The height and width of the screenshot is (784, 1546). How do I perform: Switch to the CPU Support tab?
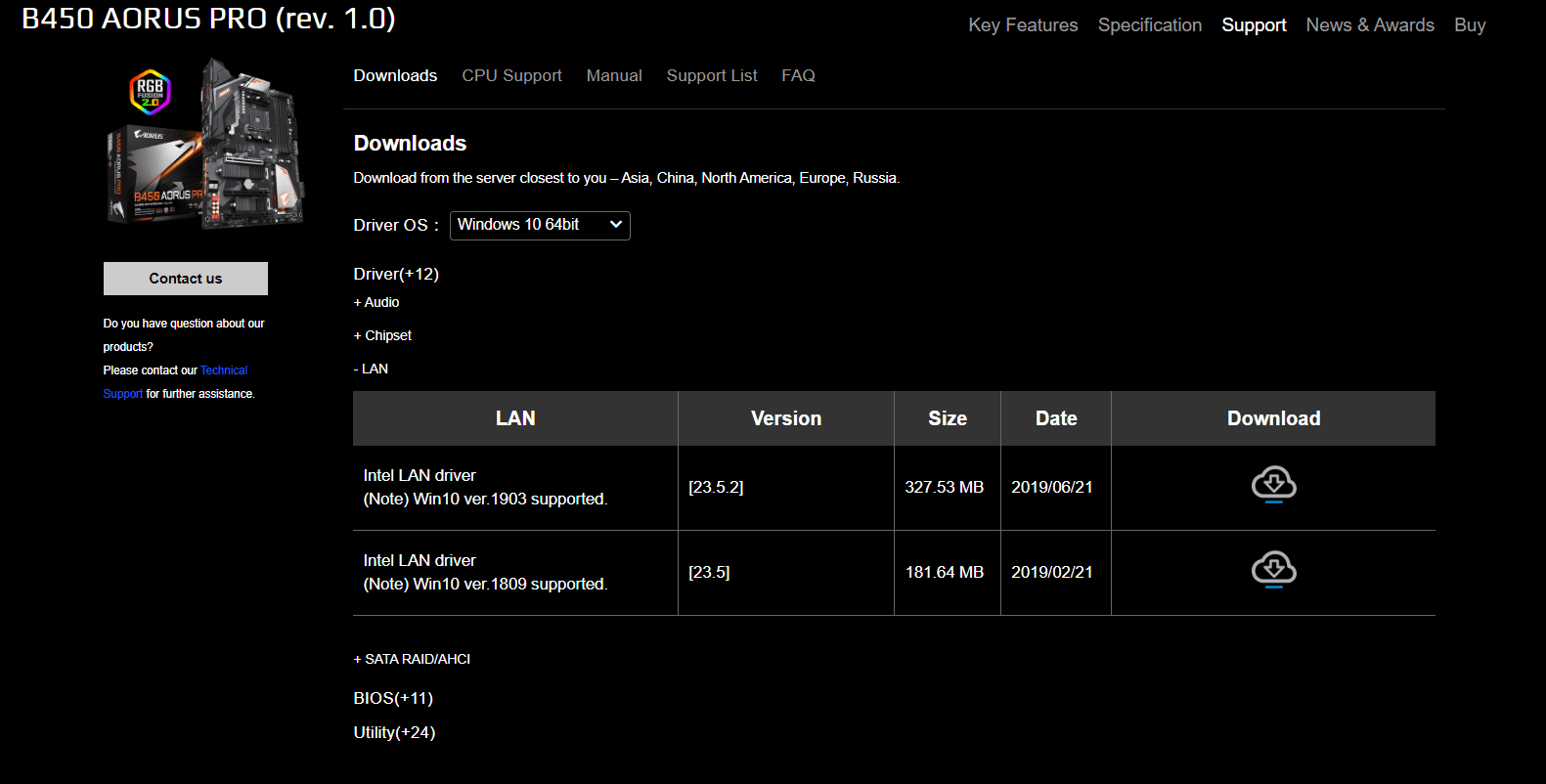(511, 75)
